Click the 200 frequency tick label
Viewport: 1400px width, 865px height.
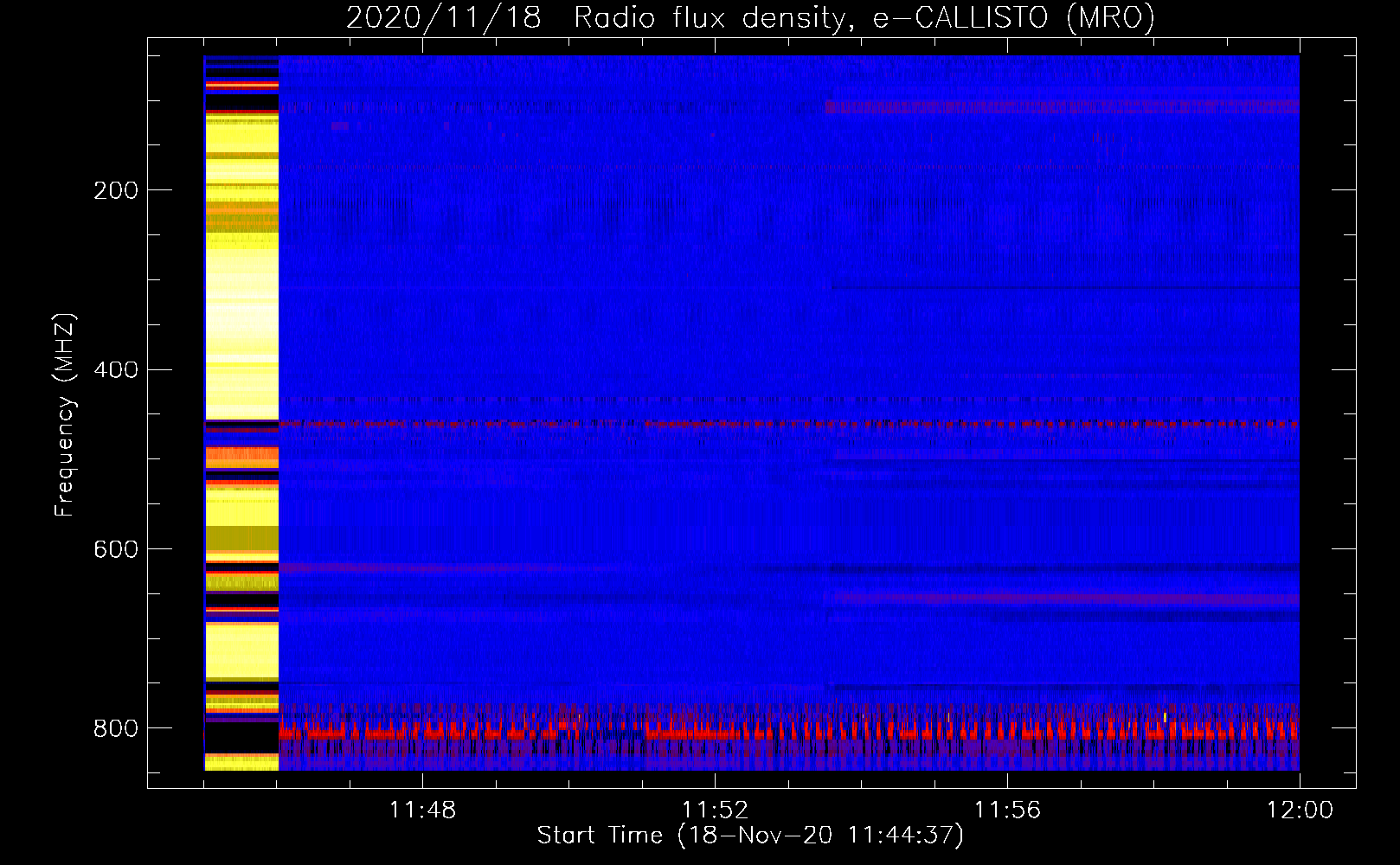click(x=116, y=190)
